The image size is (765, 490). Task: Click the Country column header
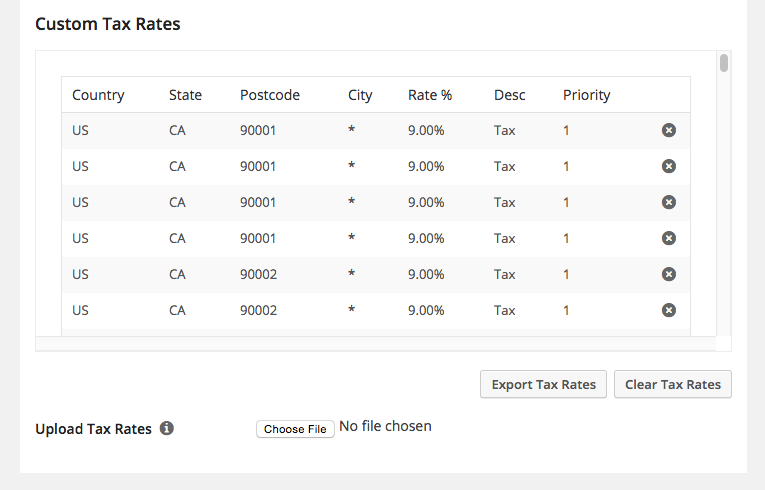98,95
